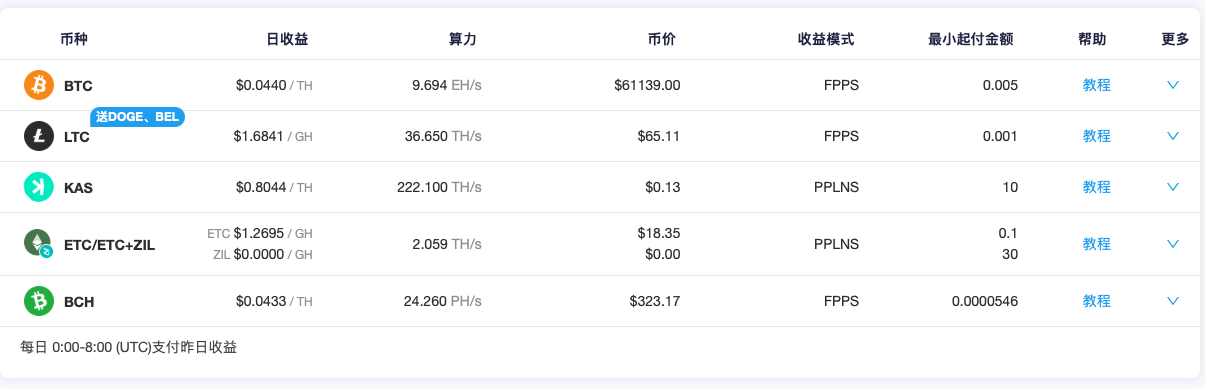Expand the LTC row details chevron
Viewport: 1205px width, 389px height.
tap(1173, 136)
